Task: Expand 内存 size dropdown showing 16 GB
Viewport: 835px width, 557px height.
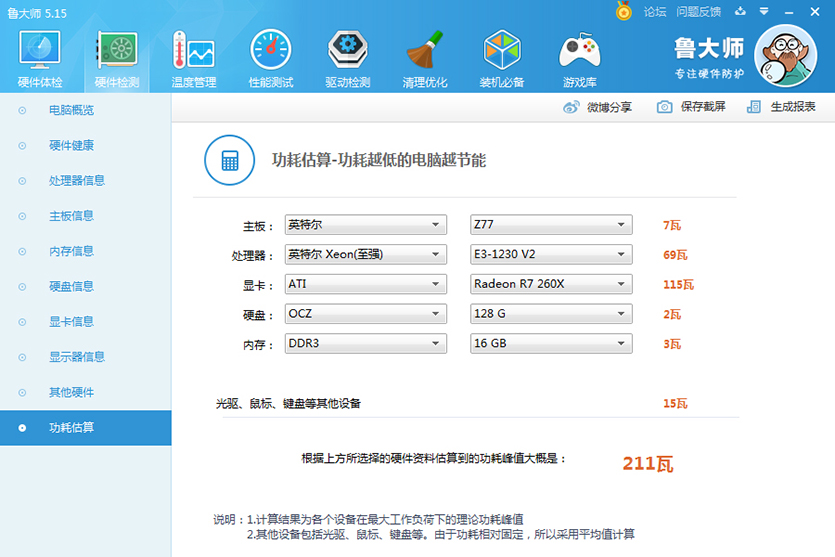Action: (x=551, y=343)
